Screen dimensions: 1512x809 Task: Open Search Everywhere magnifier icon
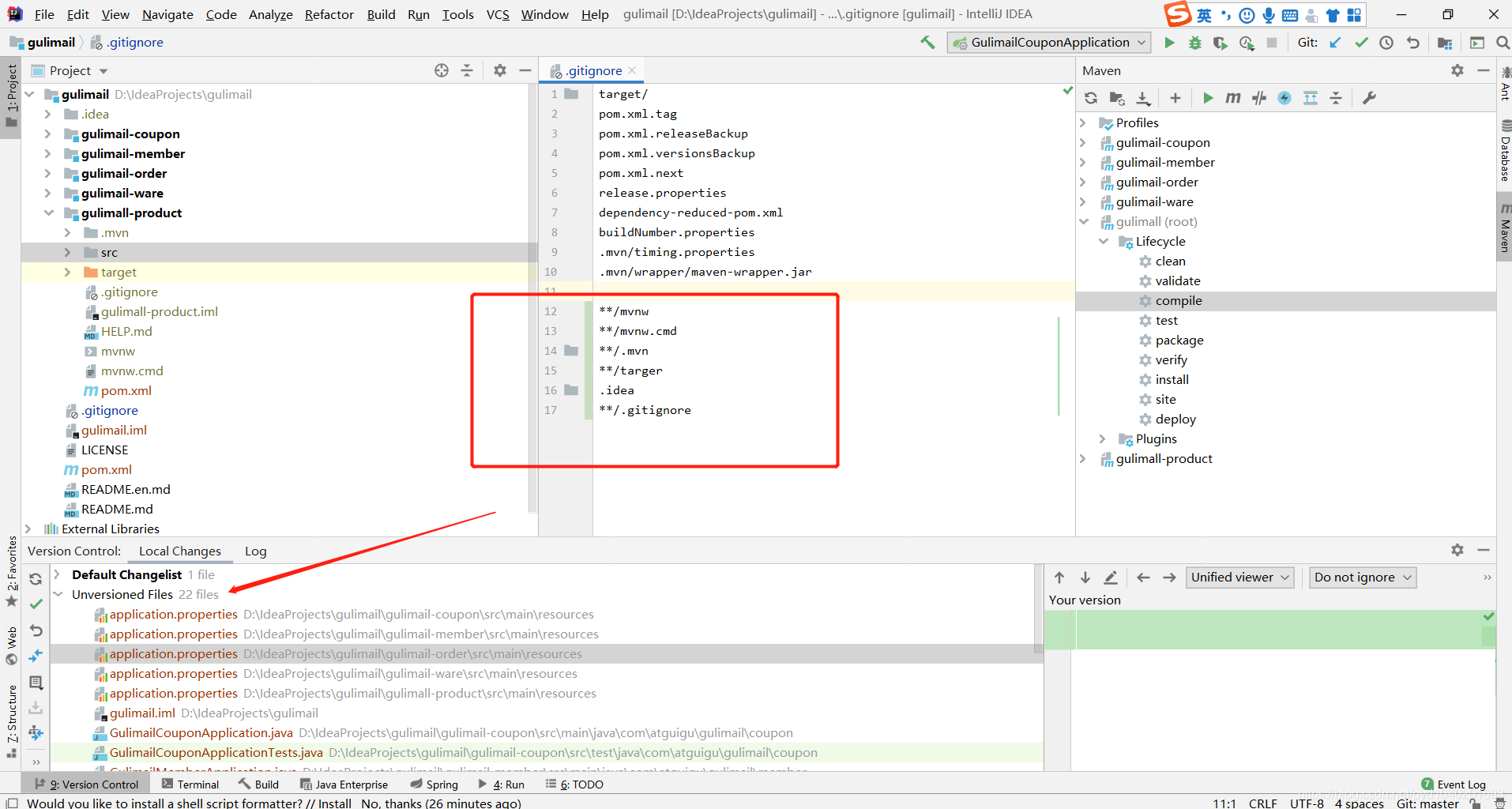(x=1503, y=43)
